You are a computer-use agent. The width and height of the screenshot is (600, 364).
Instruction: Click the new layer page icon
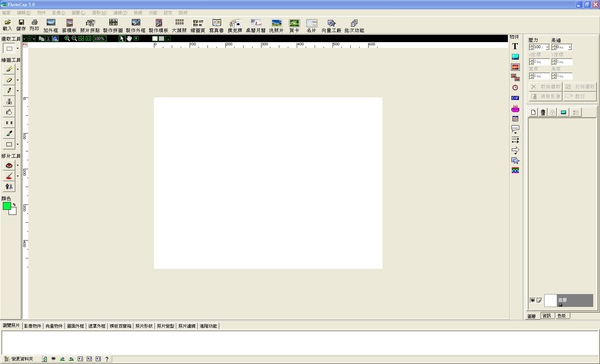533,112
